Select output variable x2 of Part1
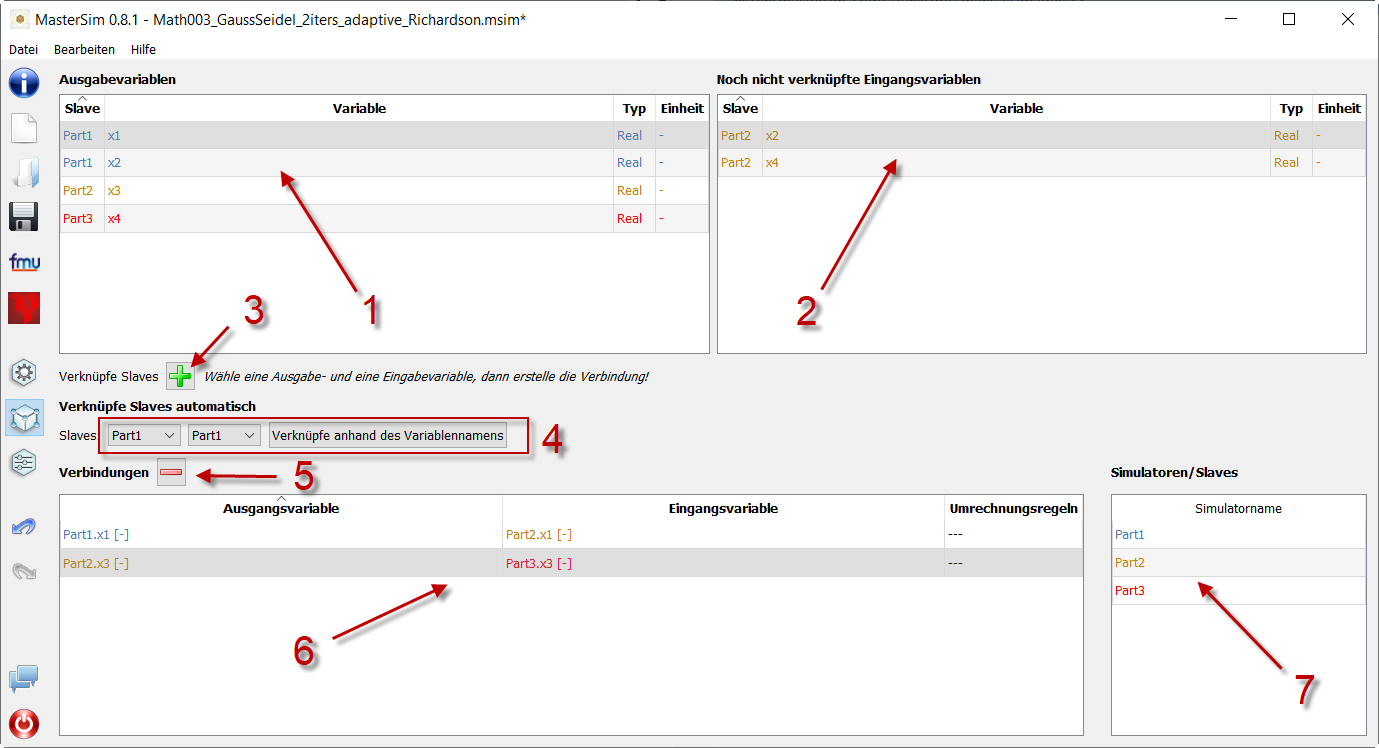This screenshot has width=1379, height=748. click(x=384, y=163)
